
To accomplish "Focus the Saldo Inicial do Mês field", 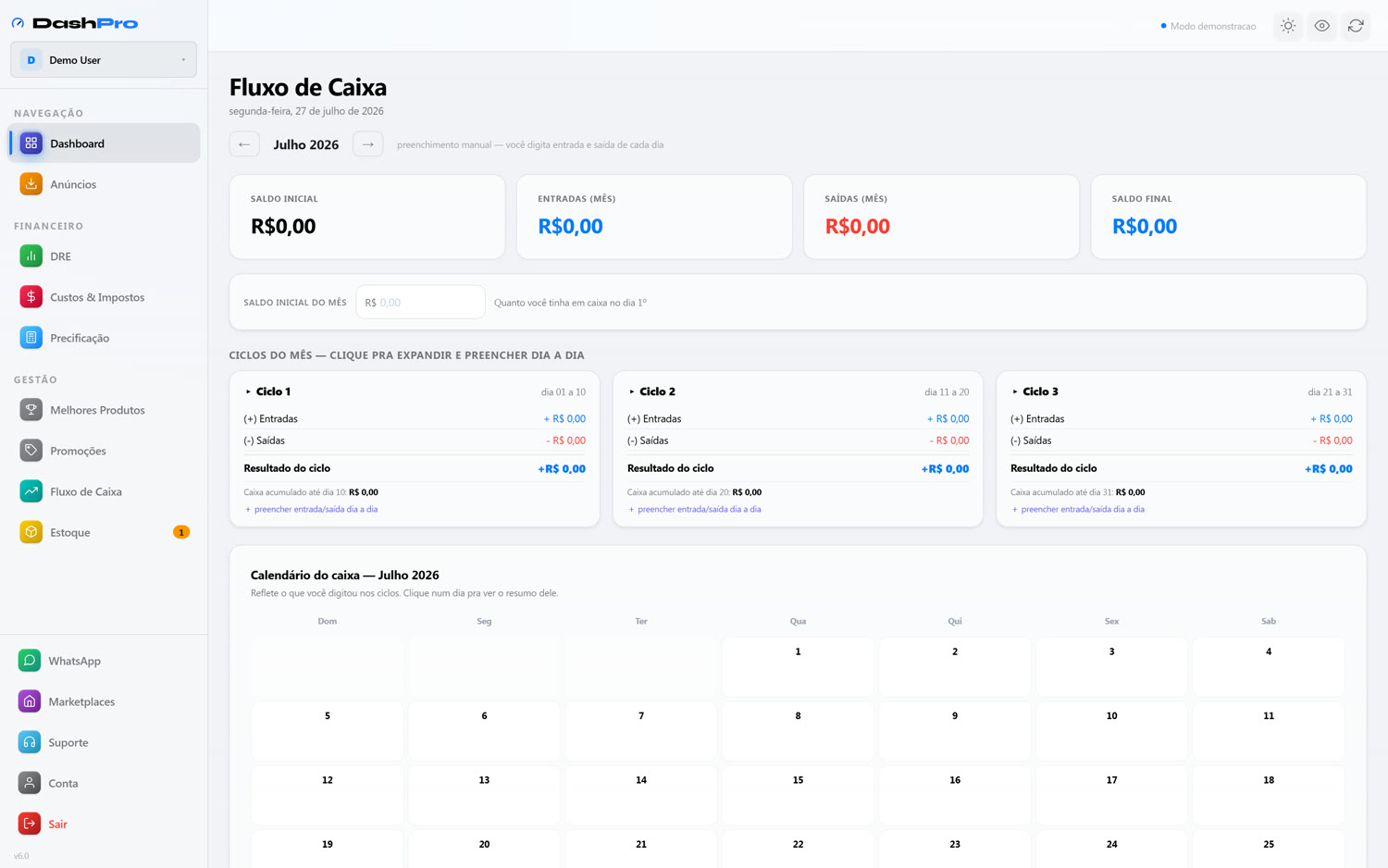I will pyautogui.click(x=420, y=303).
